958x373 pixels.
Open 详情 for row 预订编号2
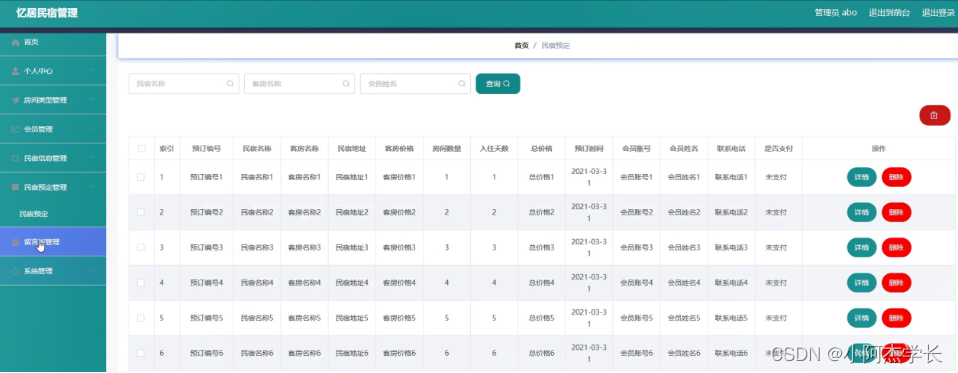(861, 212)
